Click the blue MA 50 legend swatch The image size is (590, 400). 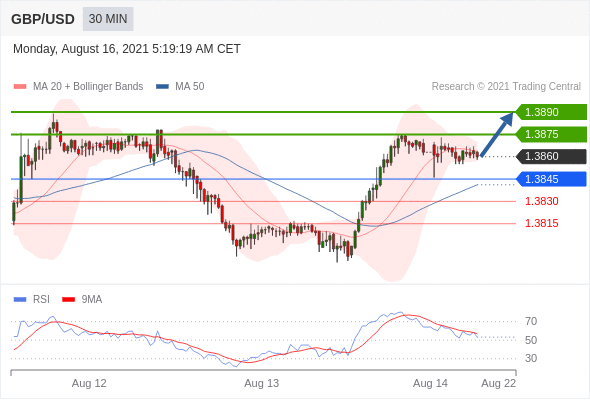click(162, 87)
